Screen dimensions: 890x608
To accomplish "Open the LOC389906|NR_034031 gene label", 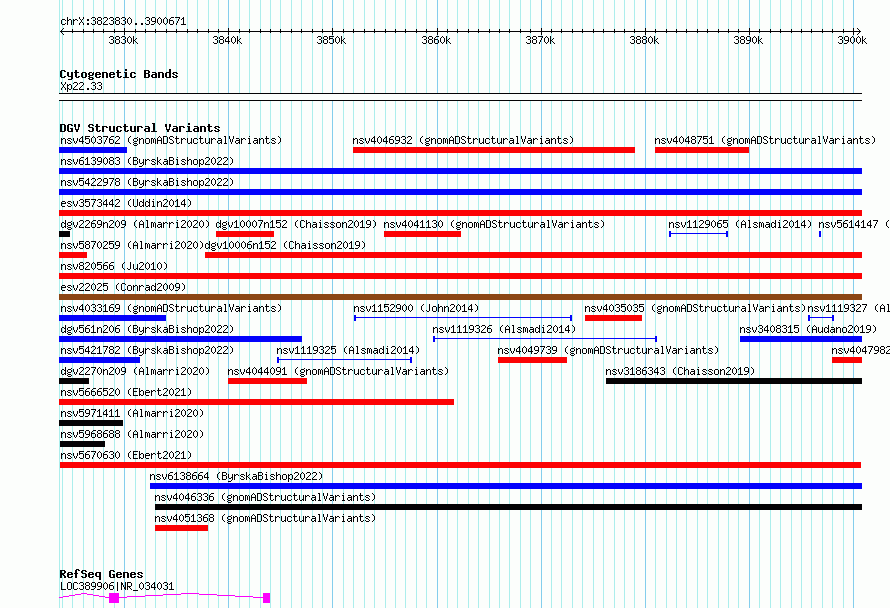I will 117,586.
